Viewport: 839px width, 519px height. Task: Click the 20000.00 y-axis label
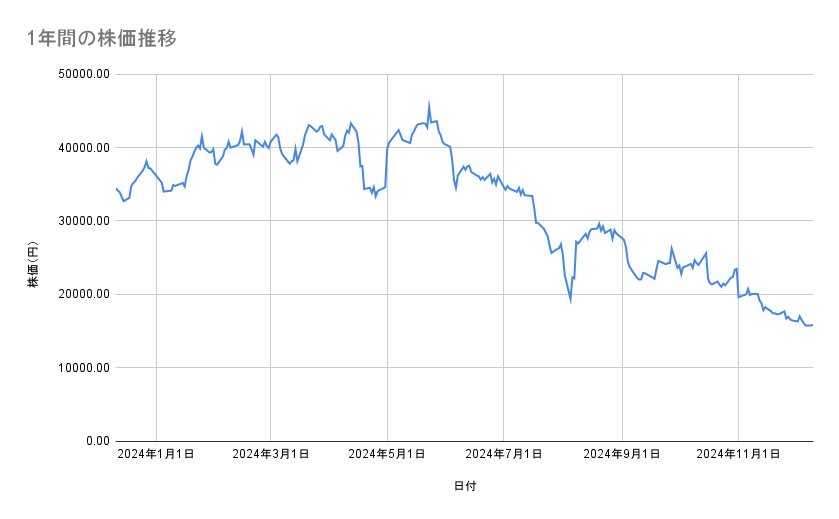[x=83, y=294]
